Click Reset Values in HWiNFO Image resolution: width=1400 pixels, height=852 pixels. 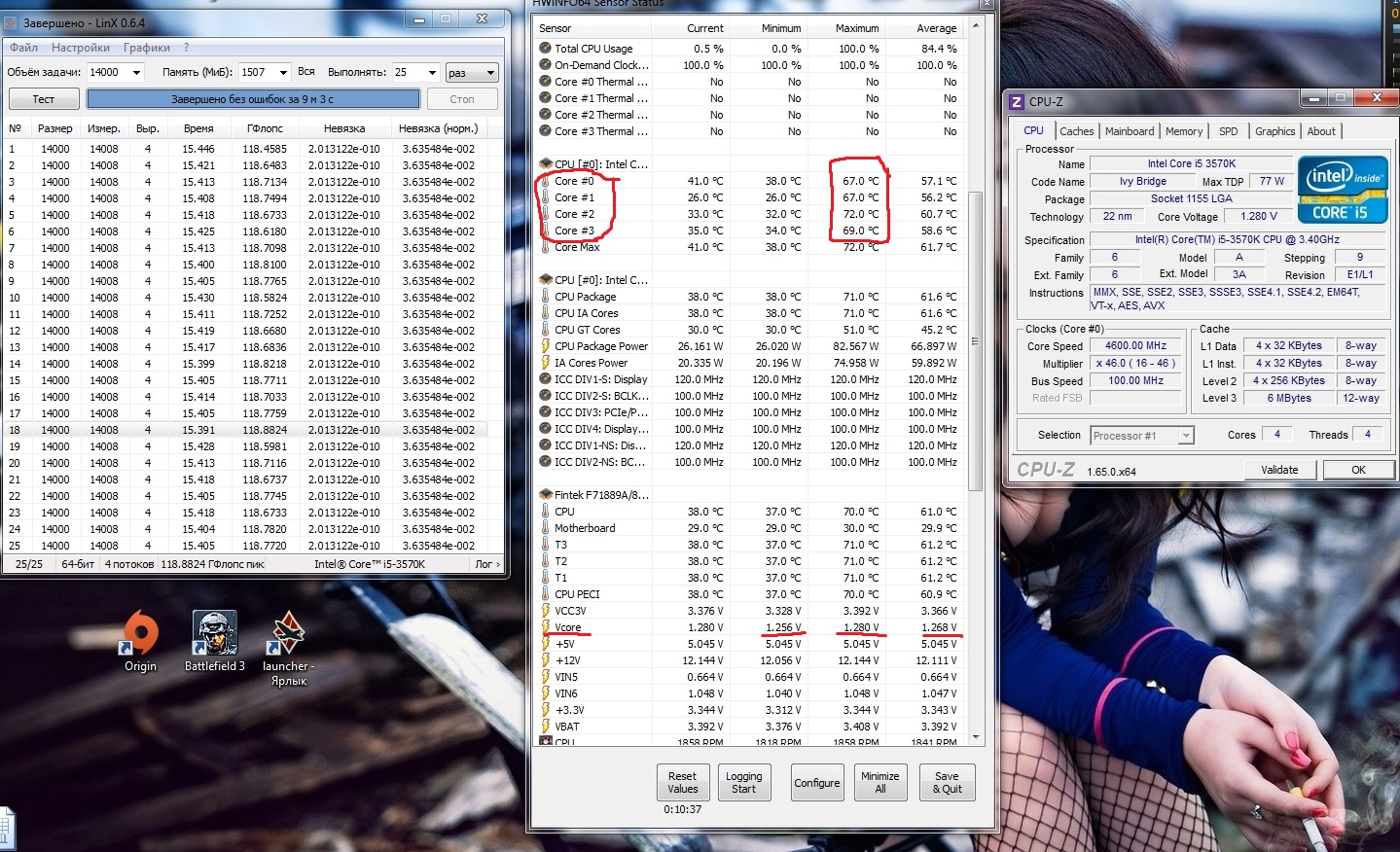(x=682, y=783)
